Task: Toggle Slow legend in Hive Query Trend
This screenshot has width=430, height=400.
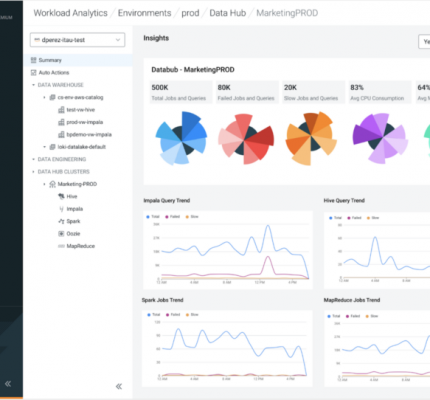Action: 373,218
